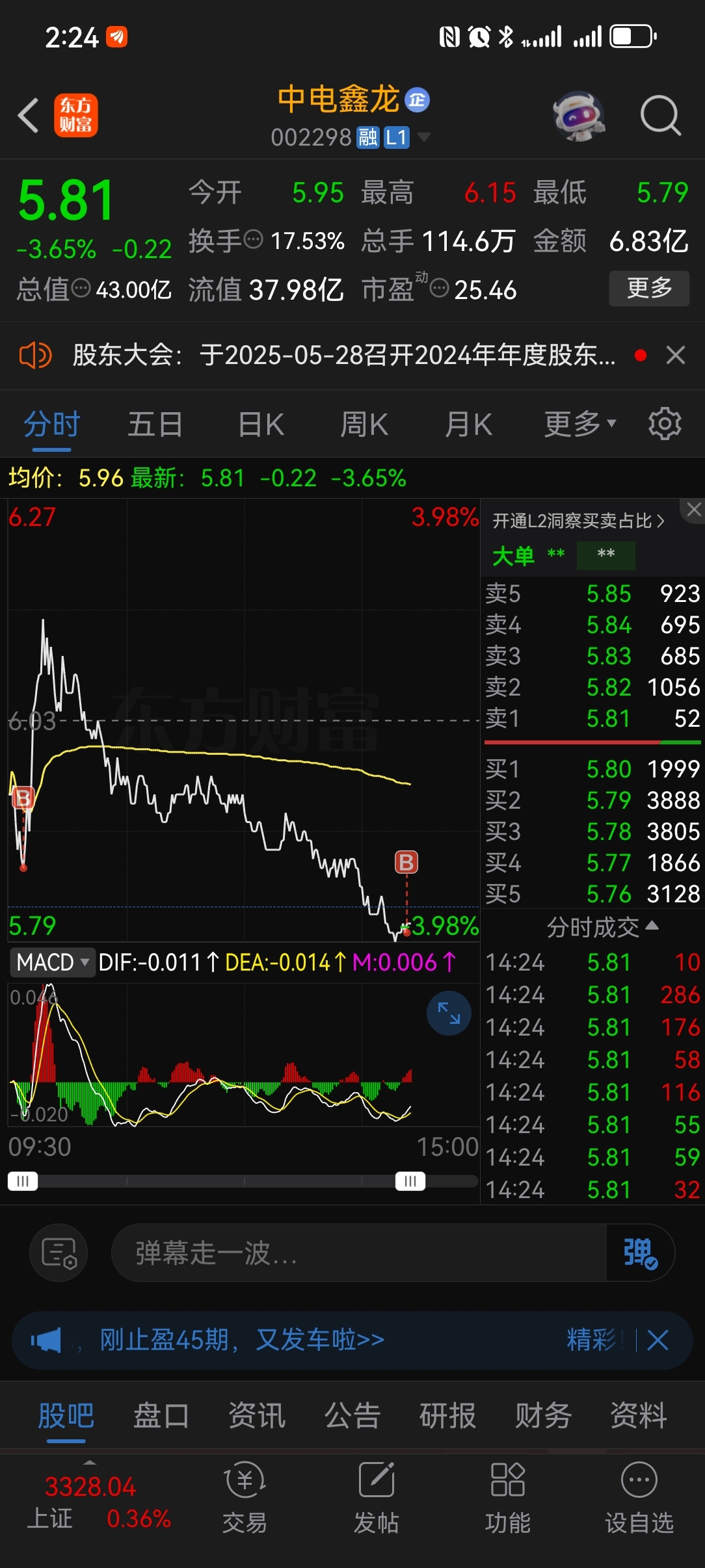This screenshot has width=705, height=1568.
Task: Switch to the 周K chart tab
Action: (364, 425)
